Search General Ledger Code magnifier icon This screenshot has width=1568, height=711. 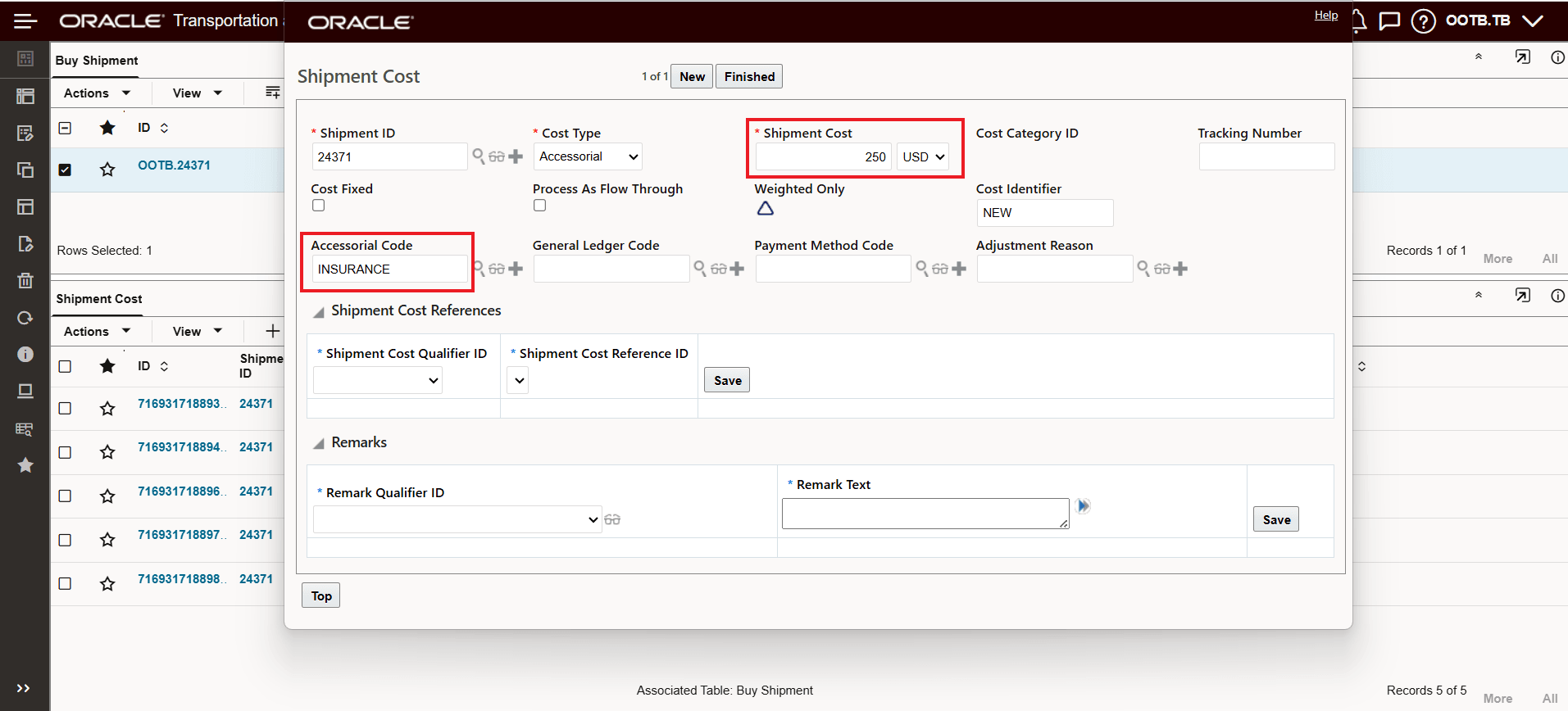point(700,267)
